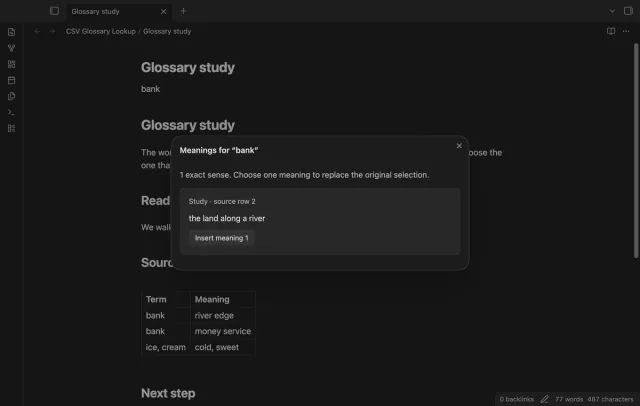
Task: Click the templates copy icon in ribbon
Action: point(11,96)
